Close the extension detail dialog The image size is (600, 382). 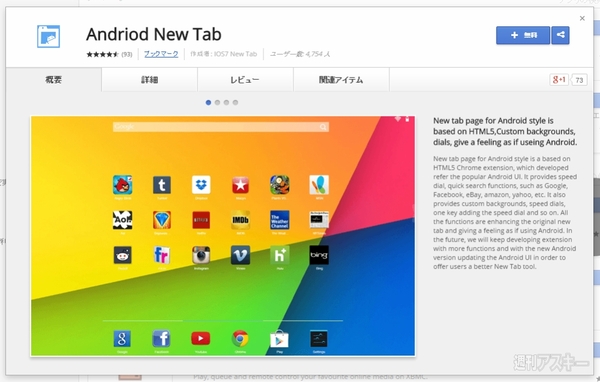(582, 18)
